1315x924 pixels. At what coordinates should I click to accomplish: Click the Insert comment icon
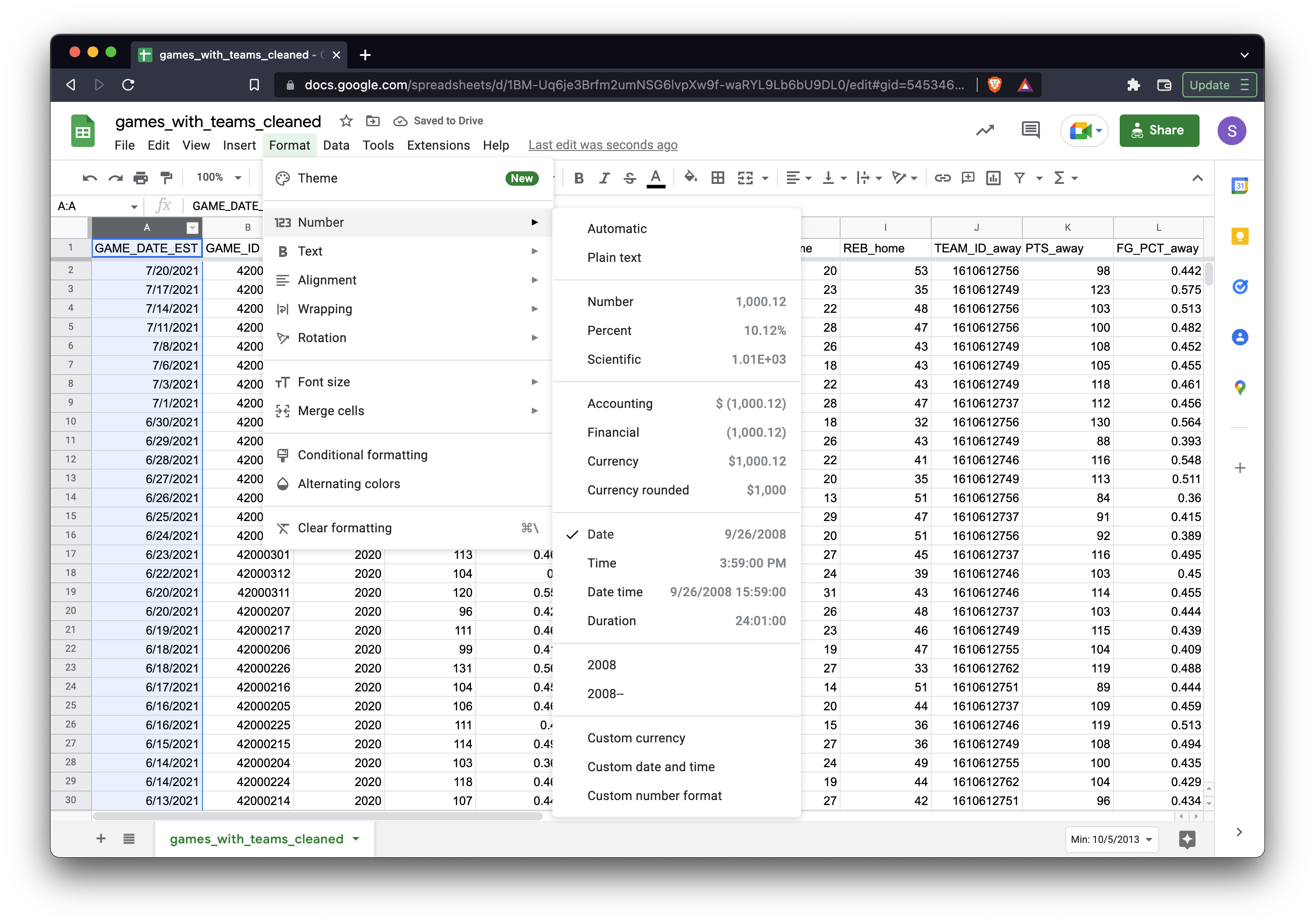coord(968,178)
